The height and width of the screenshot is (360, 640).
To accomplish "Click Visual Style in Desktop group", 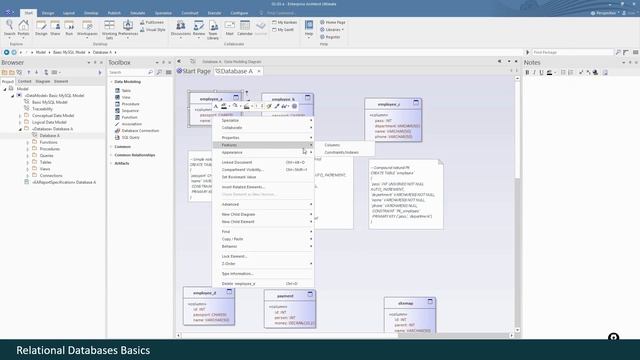I will click(153, 30).
